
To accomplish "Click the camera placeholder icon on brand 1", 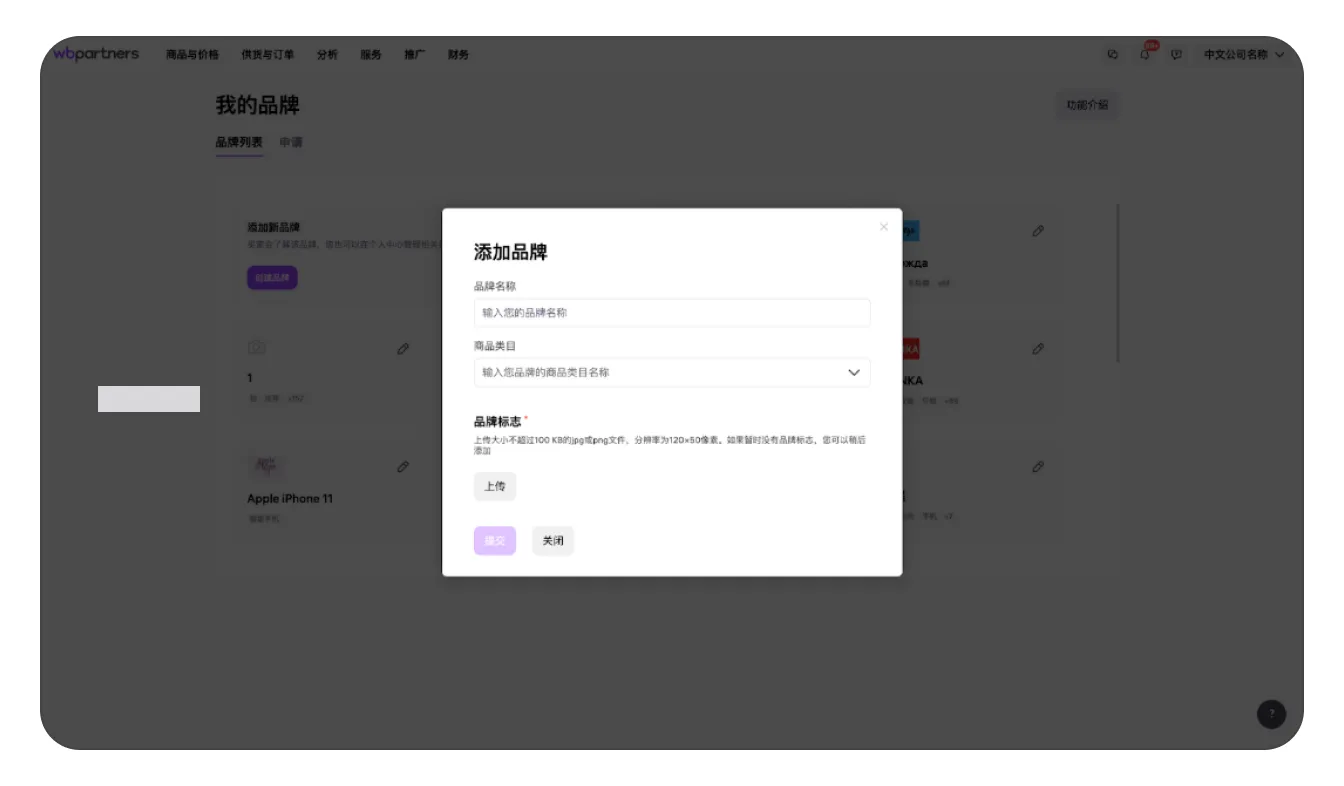I will tap(257, 347).
